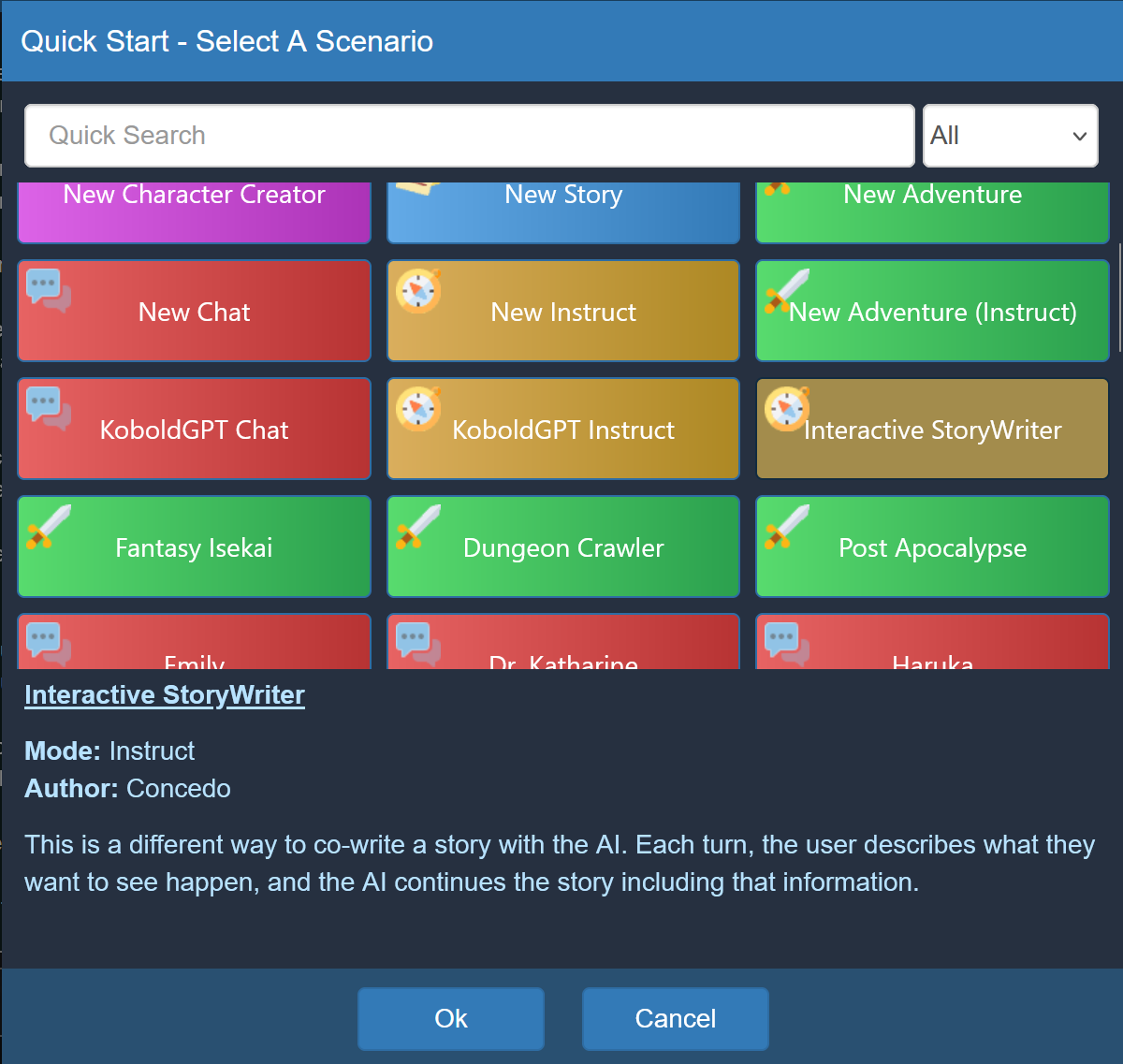Open the All category filter dropdown
This screenshot has width=1123, height=1064.
(1011, 136)
